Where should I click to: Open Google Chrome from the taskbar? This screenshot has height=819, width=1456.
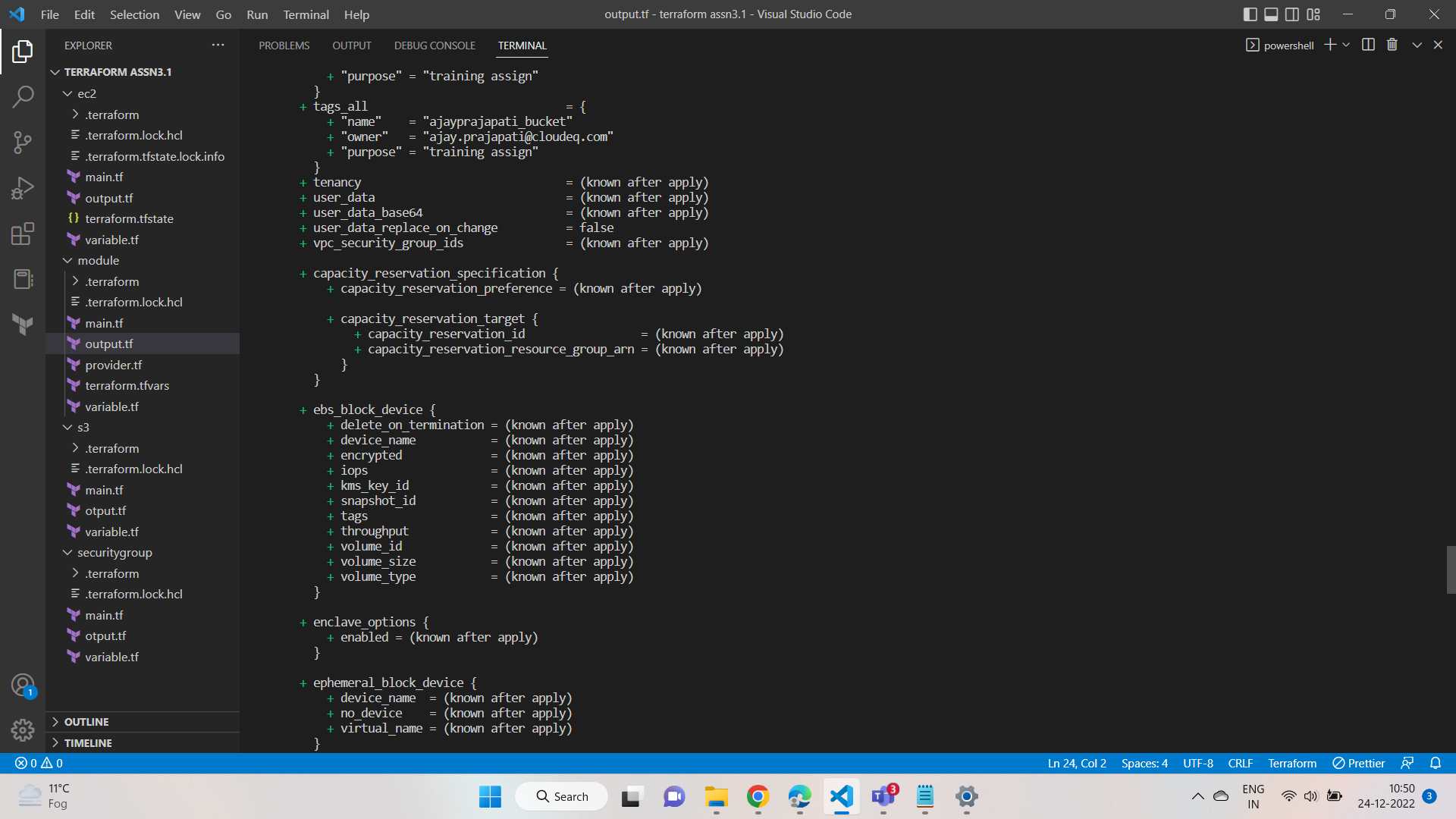(758, 796)
